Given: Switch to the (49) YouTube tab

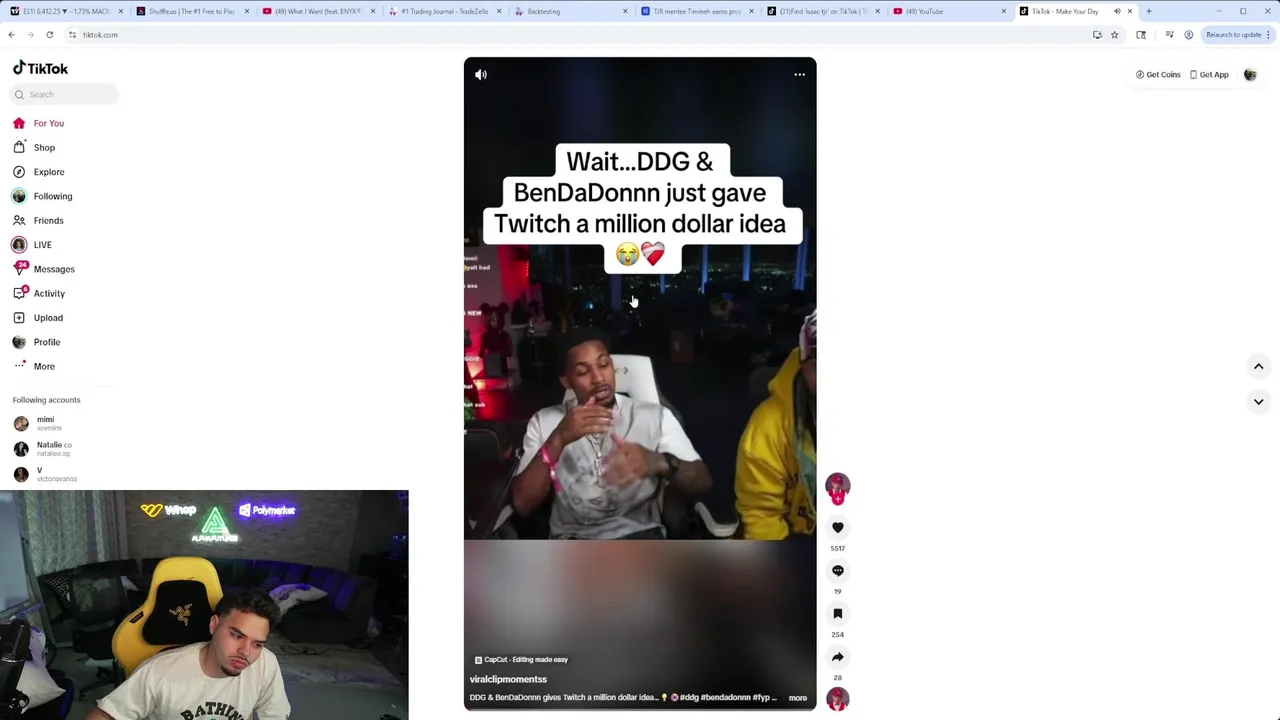Looking at the screenshot, I should coord(948,11).
